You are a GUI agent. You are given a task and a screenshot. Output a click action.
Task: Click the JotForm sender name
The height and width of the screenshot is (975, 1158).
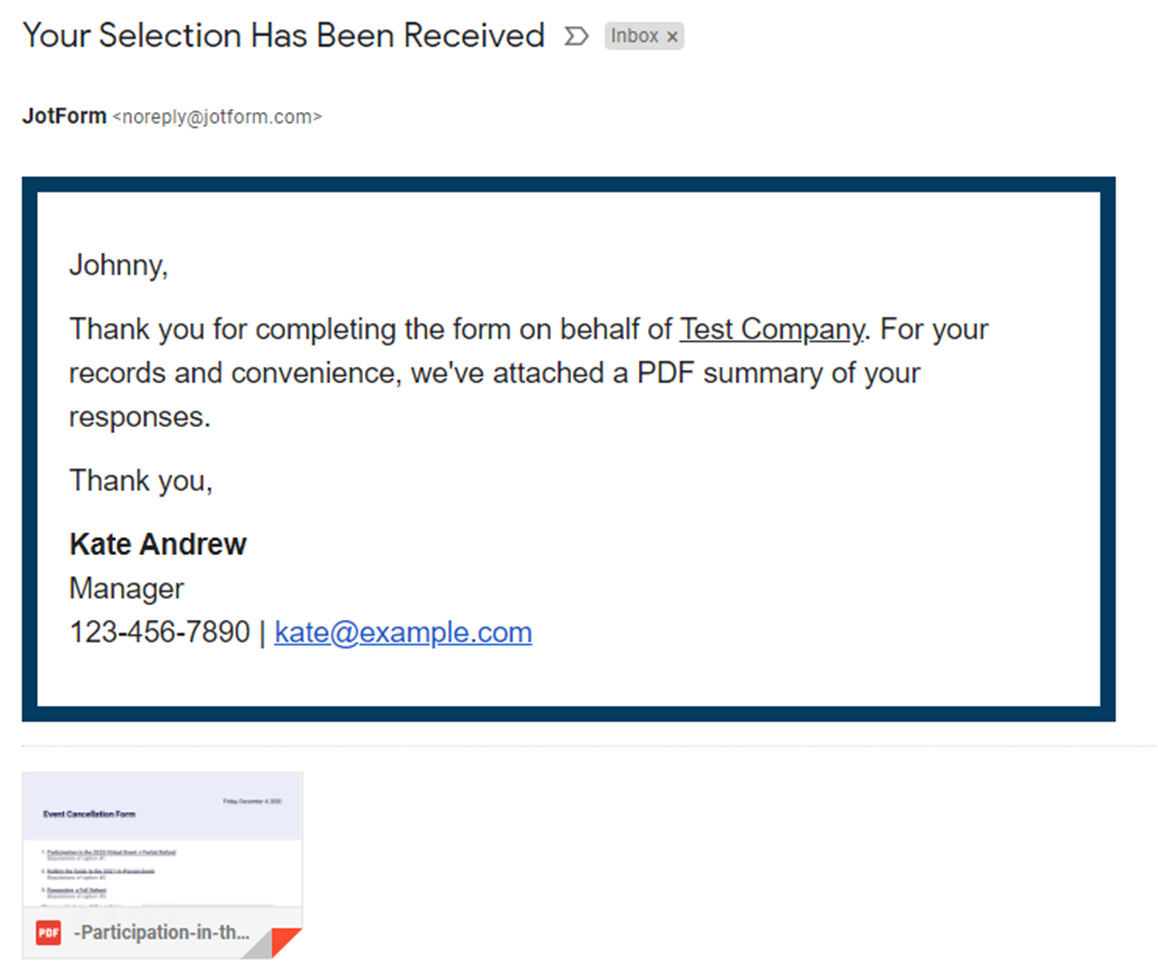point(64,116)
